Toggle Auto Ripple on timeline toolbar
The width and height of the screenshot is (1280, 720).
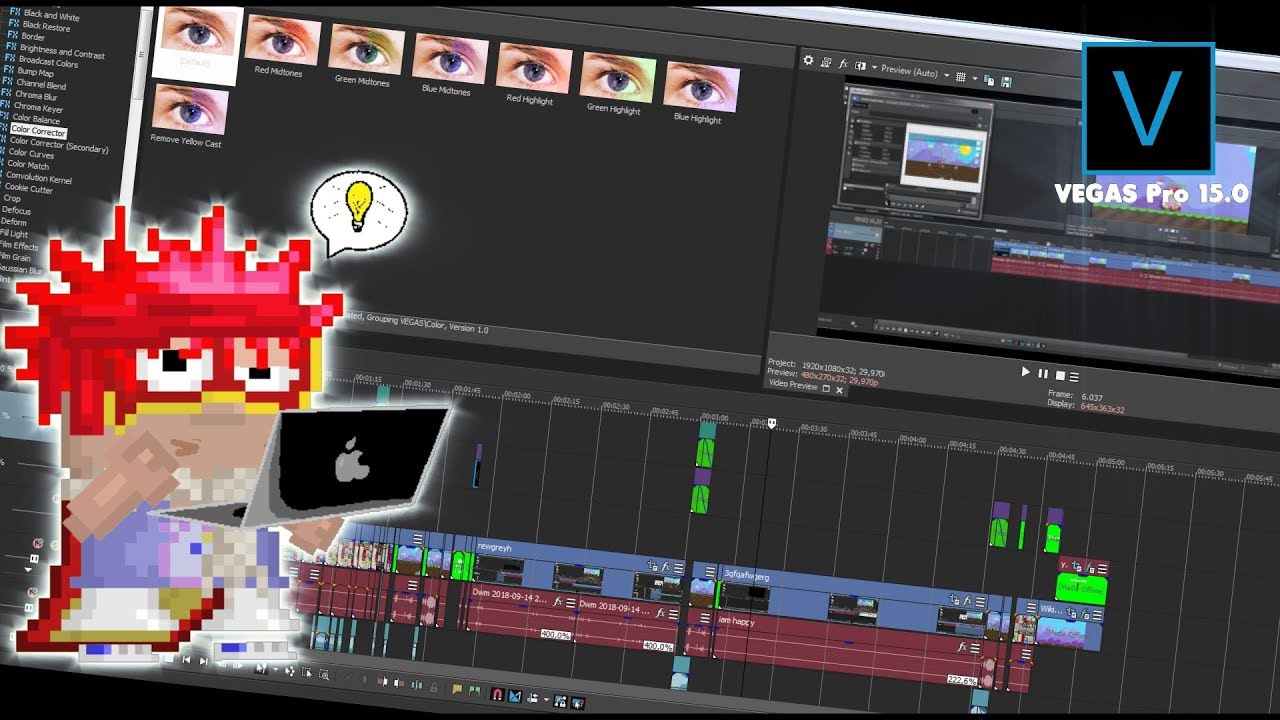point(533,697)
